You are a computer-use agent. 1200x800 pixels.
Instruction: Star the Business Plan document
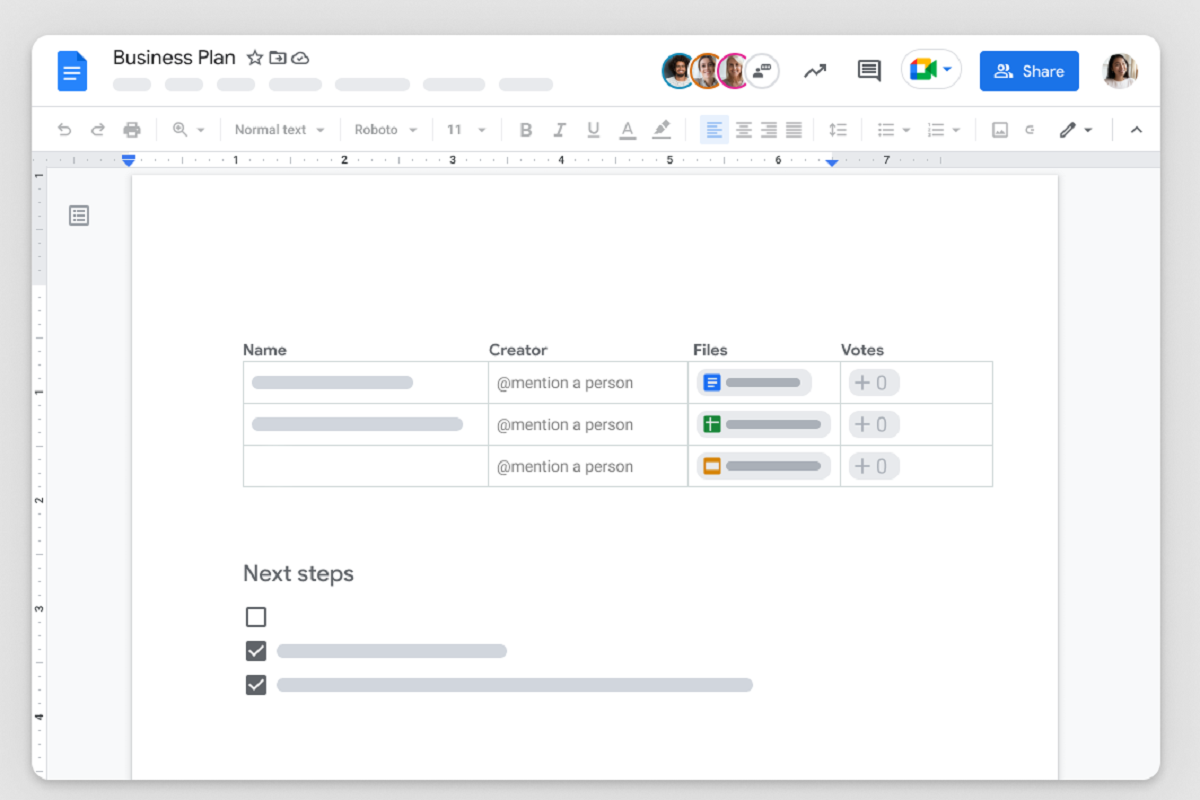255,58
